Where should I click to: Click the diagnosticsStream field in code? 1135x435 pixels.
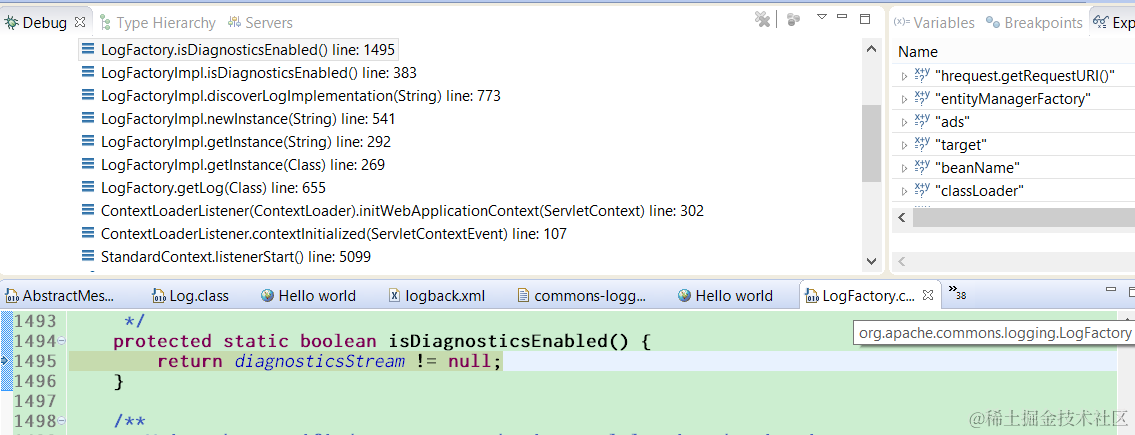(x=319, y=360)
